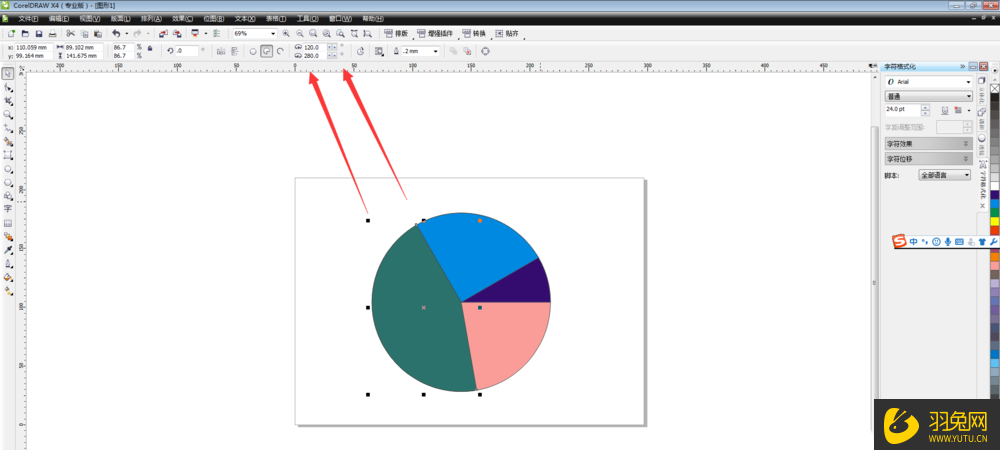Open the Arial font dropdown
The width and height of the screenshot is (1000, 450).
[x=968, y=81]
